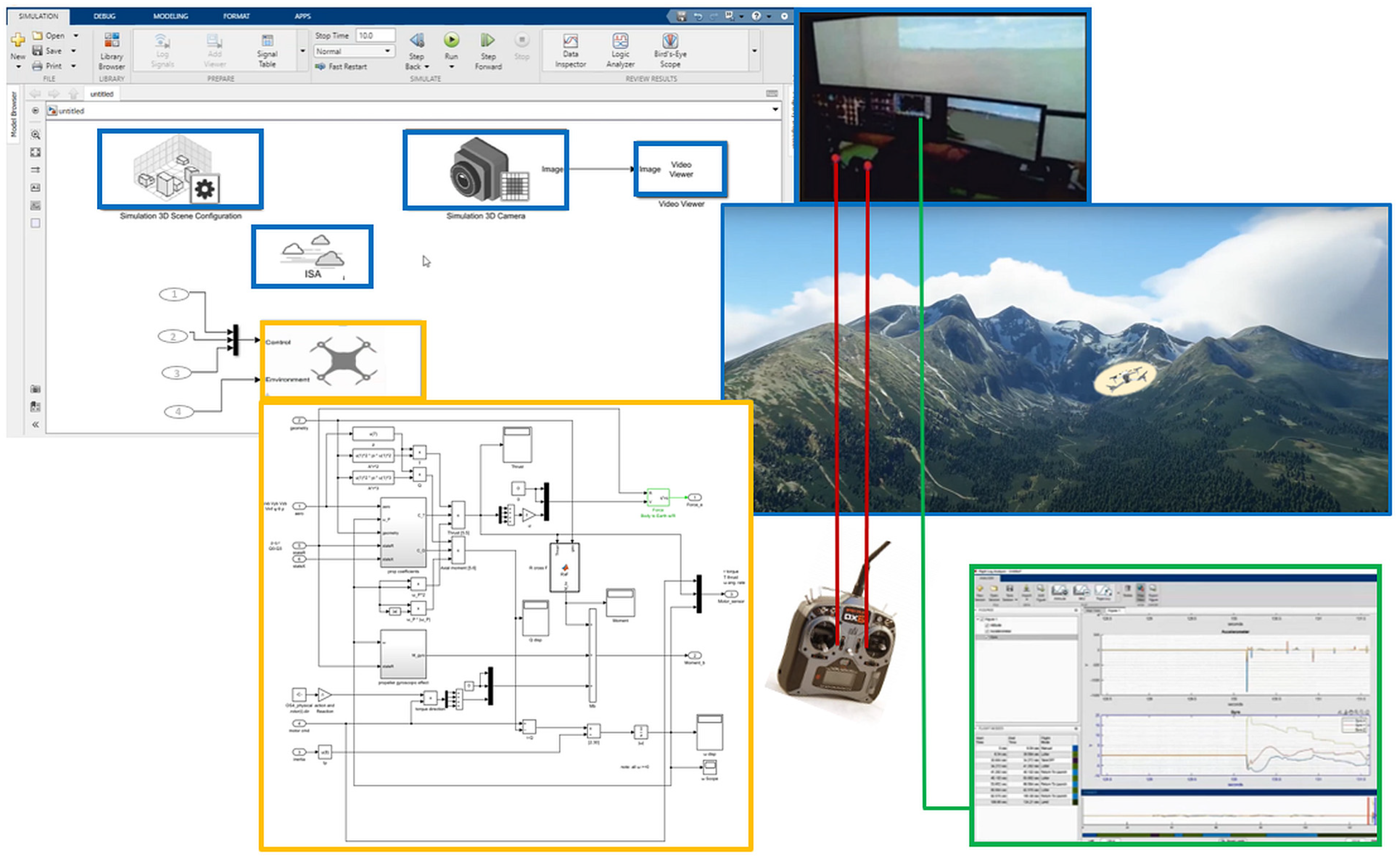Switch to the Modeling tab
Image resolution: width=1400 pixels, height=861 pixels.
point(170,16)
